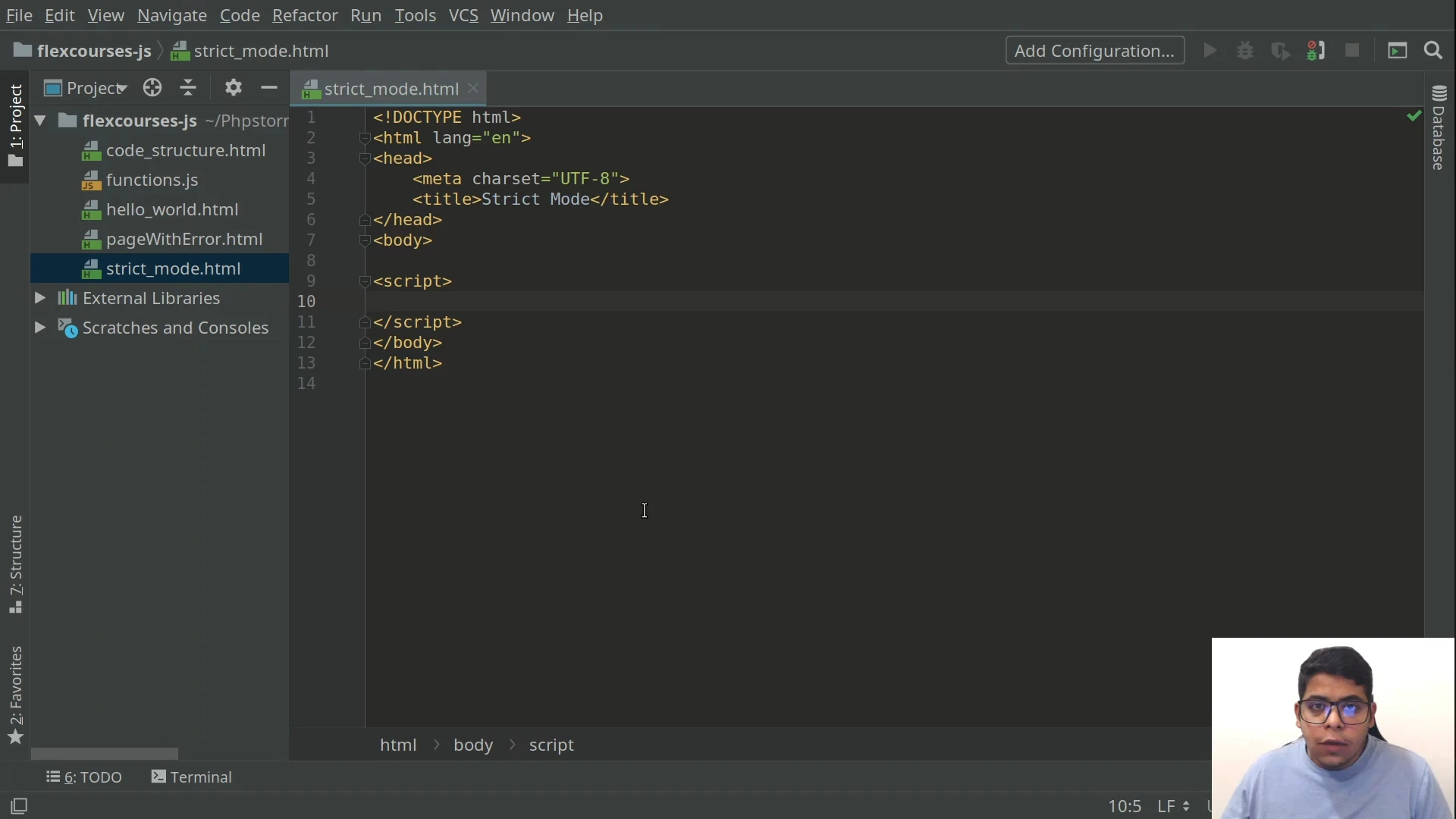Image resolution: width=1456 pixels, height=819 pixels.
Task: Open the Help menu
Action: [x=585, y=15]
